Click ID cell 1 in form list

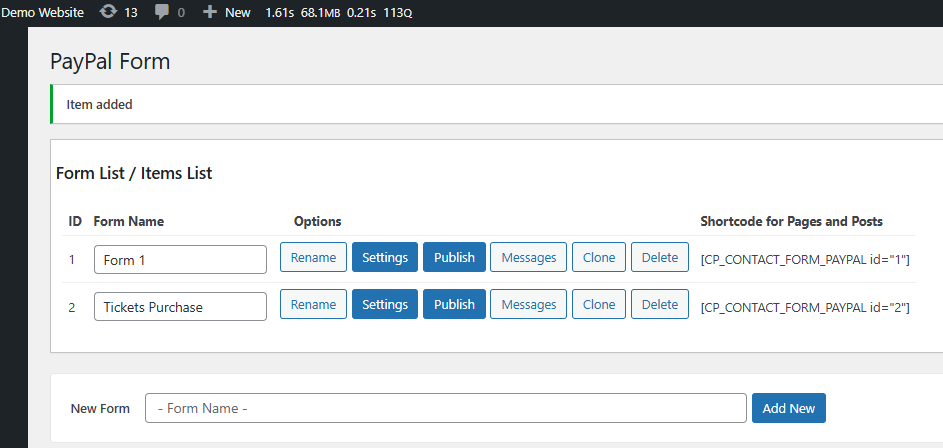tap(72, 260)
